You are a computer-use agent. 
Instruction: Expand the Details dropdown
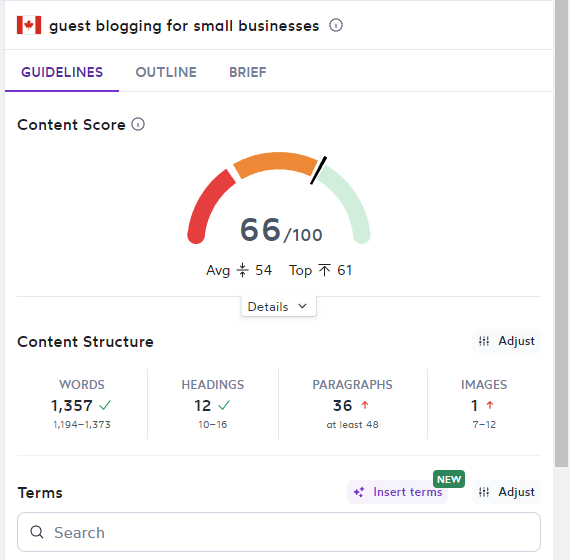pos(278,307)
